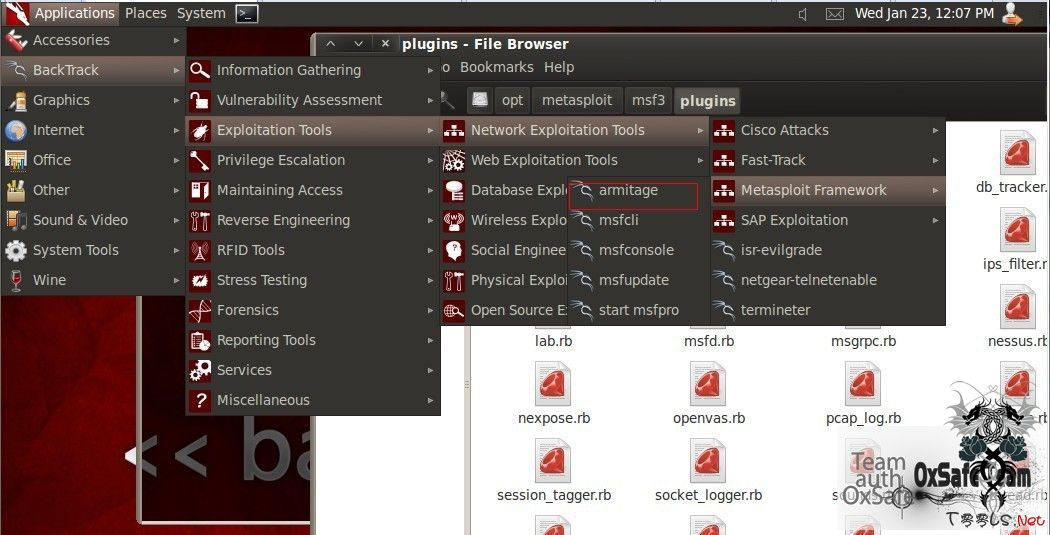The image size is (1050, 535).
Task: Click the Miscellaneous question mark icon
Action: coord(200,400)
